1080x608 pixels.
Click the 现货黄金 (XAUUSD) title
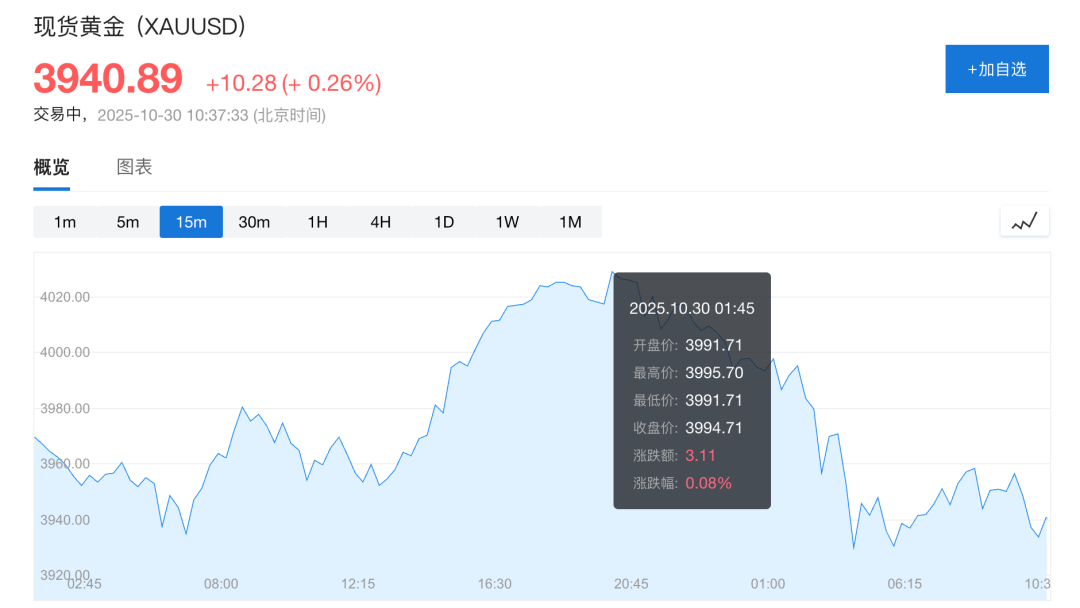140,27
